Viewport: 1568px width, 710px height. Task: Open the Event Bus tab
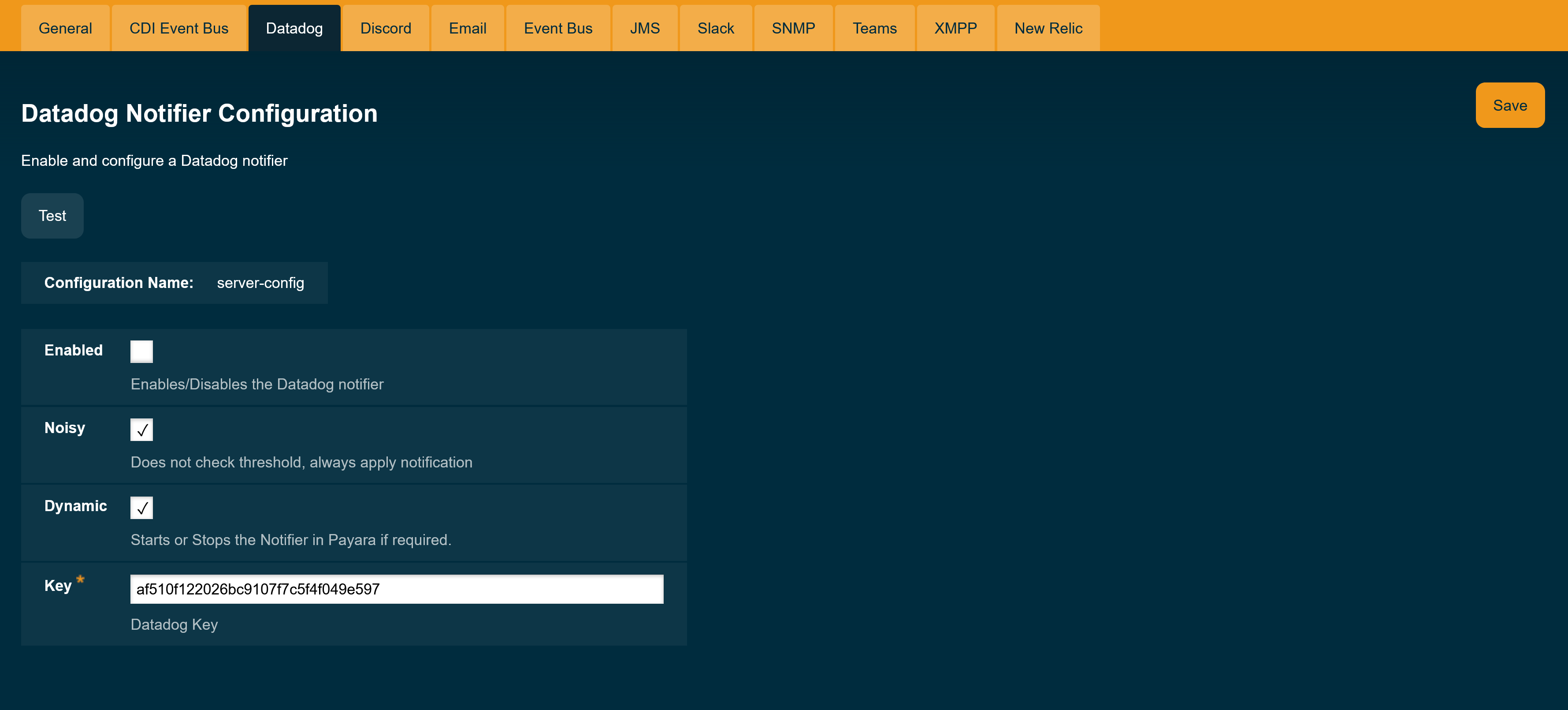click(557, 27)
